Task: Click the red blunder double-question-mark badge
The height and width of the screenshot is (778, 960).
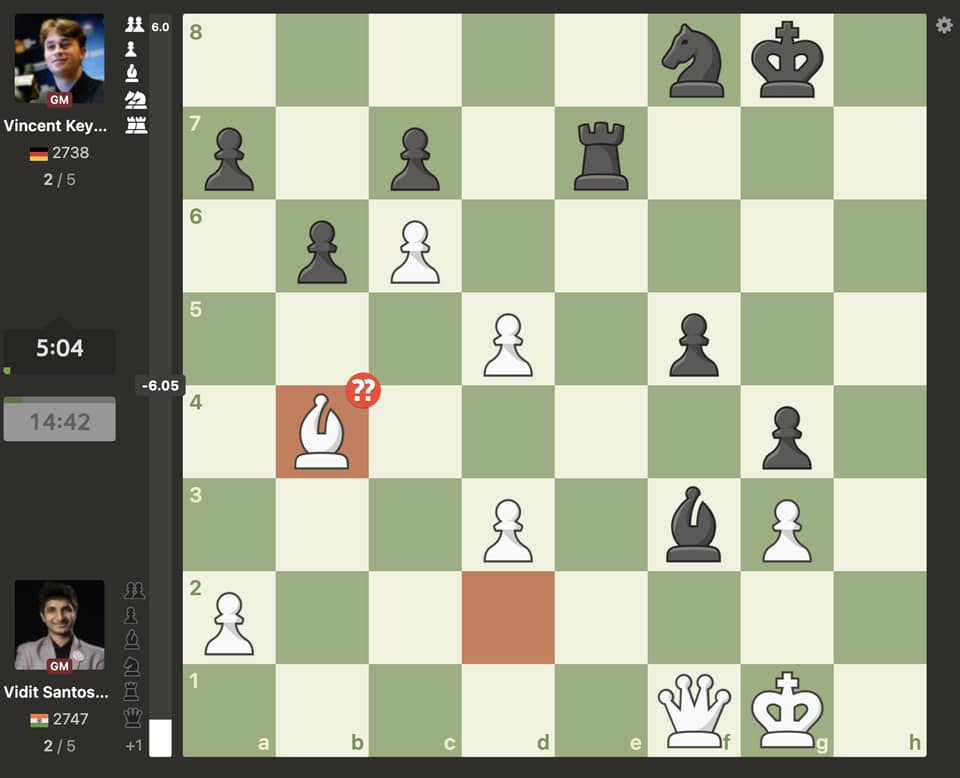Action: (x=362, y=390)
